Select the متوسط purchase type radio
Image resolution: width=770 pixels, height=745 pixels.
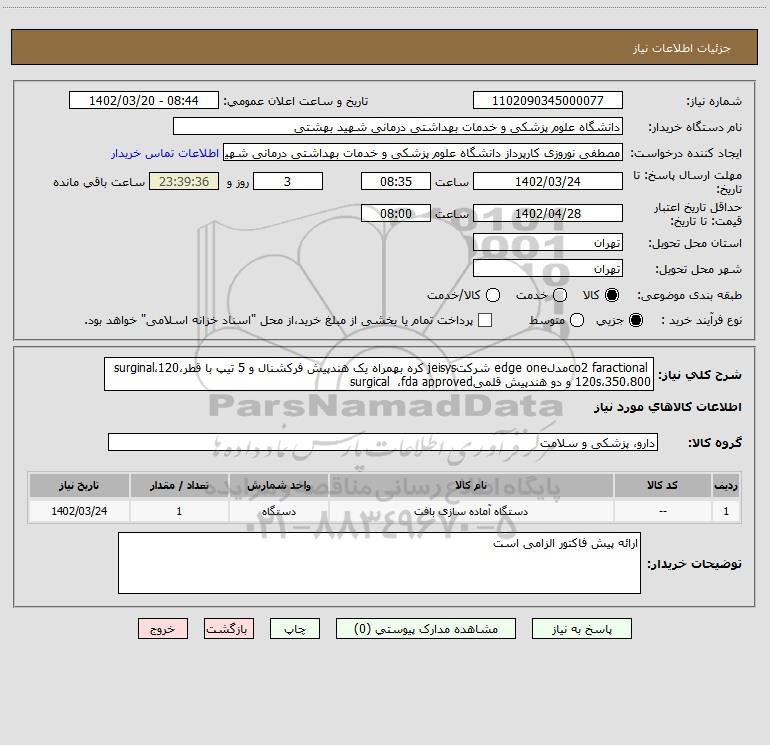[x=577, y=320]
